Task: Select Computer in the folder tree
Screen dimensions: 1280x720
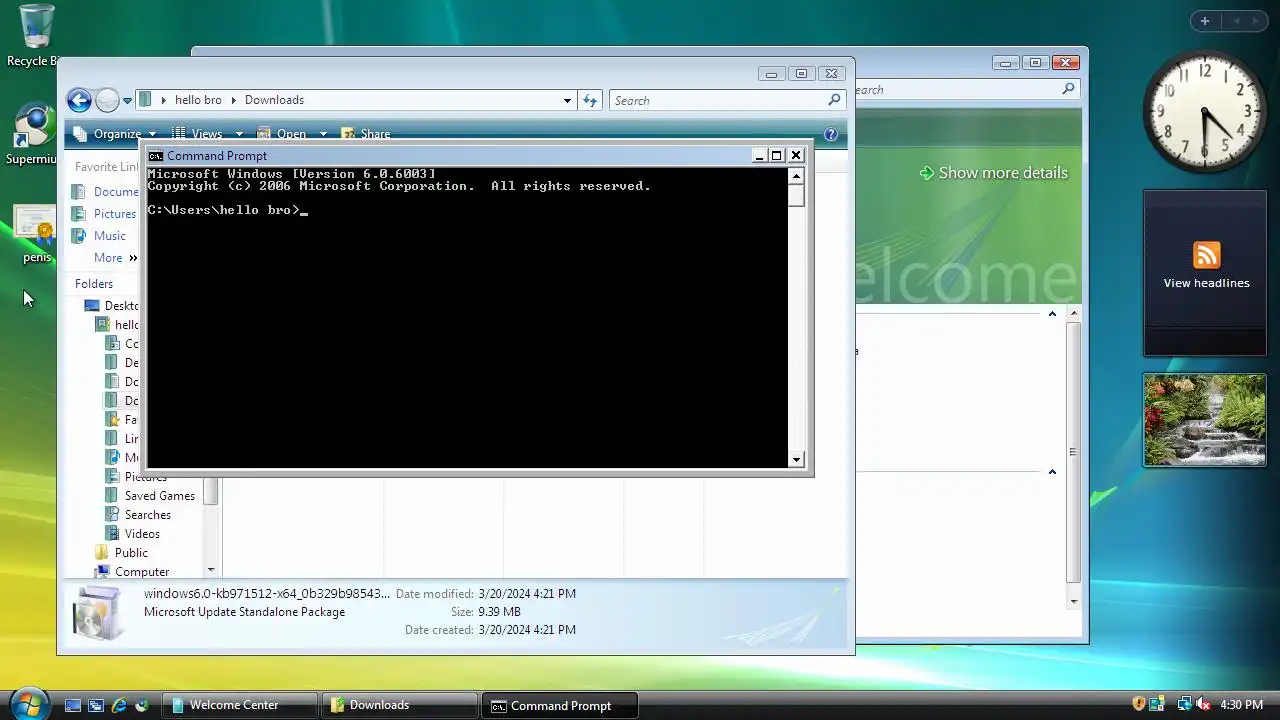Action: tap(132, 572)
